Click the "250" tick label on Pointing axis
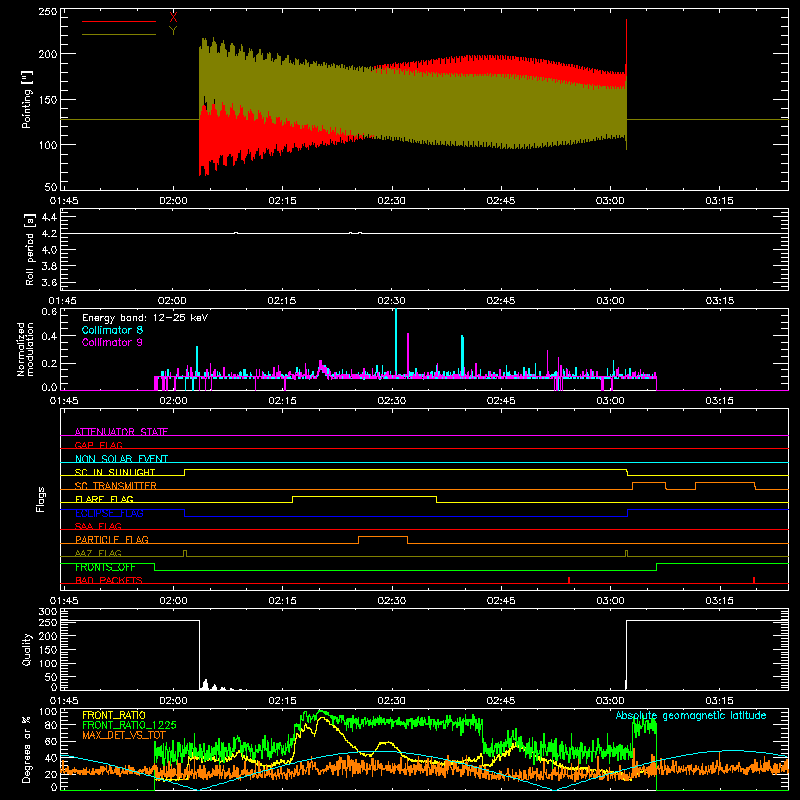 click(47, 11)
